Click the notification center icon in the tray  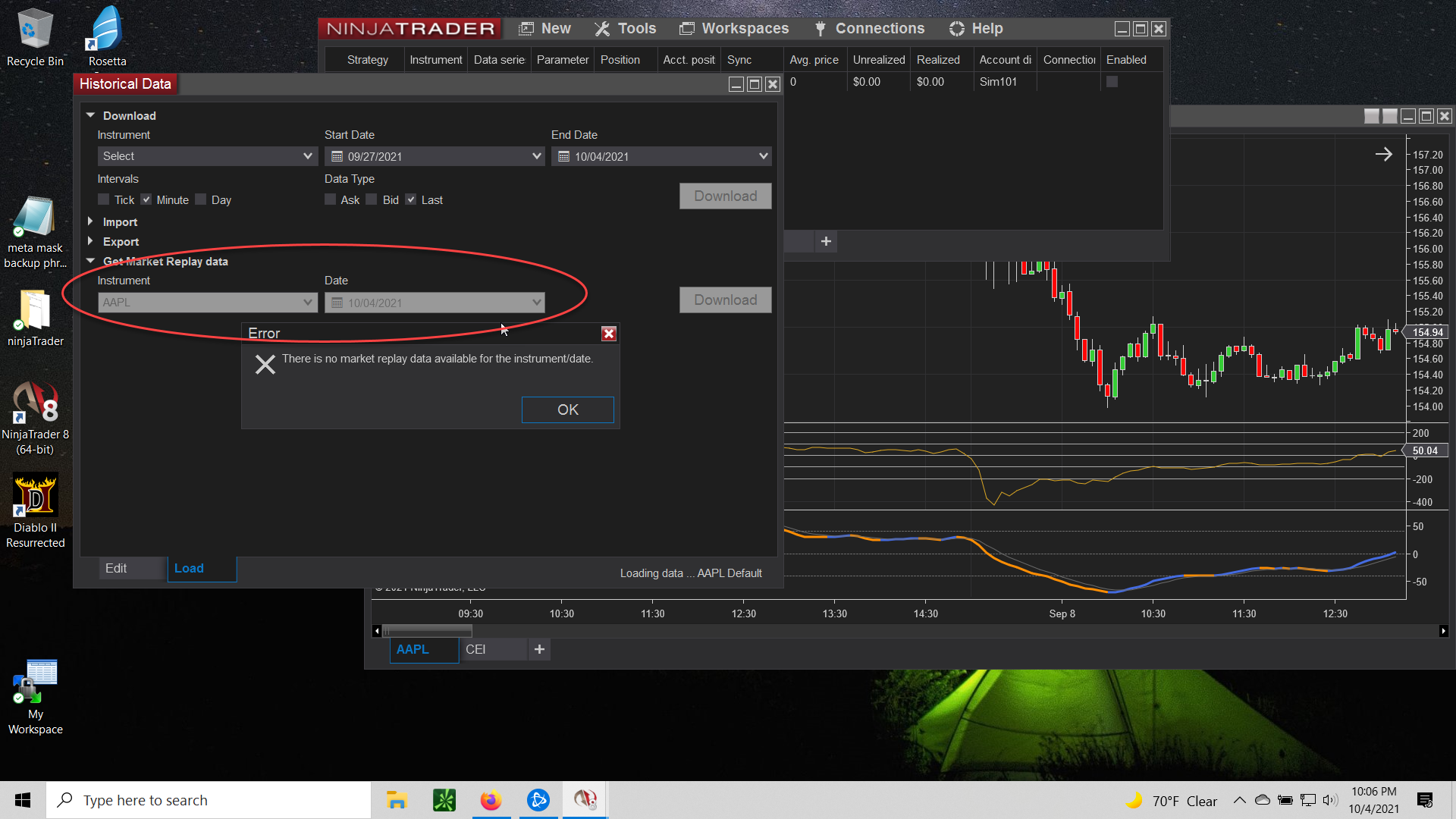1424,800
